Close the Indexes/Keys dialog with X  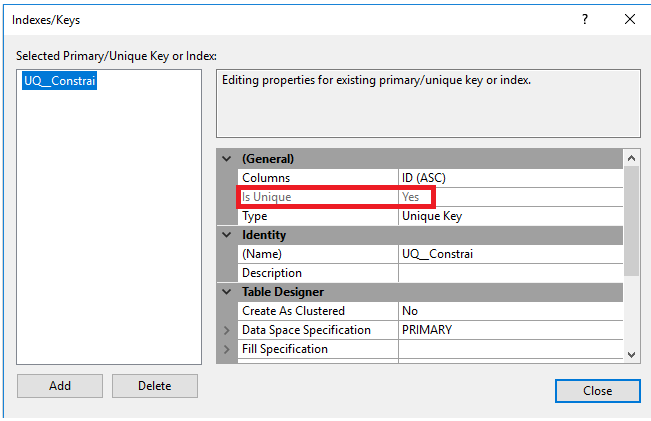coord(629,19)
